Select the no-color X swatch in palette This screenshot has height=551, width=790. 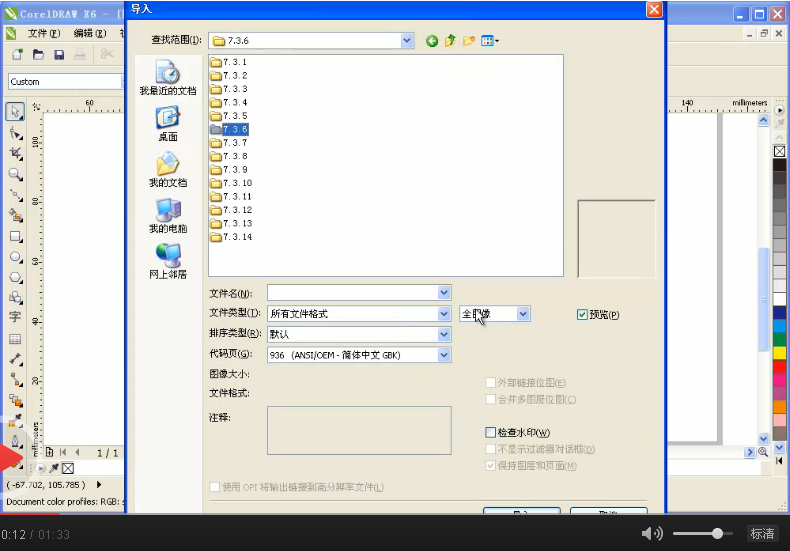[x=779, y=151]
